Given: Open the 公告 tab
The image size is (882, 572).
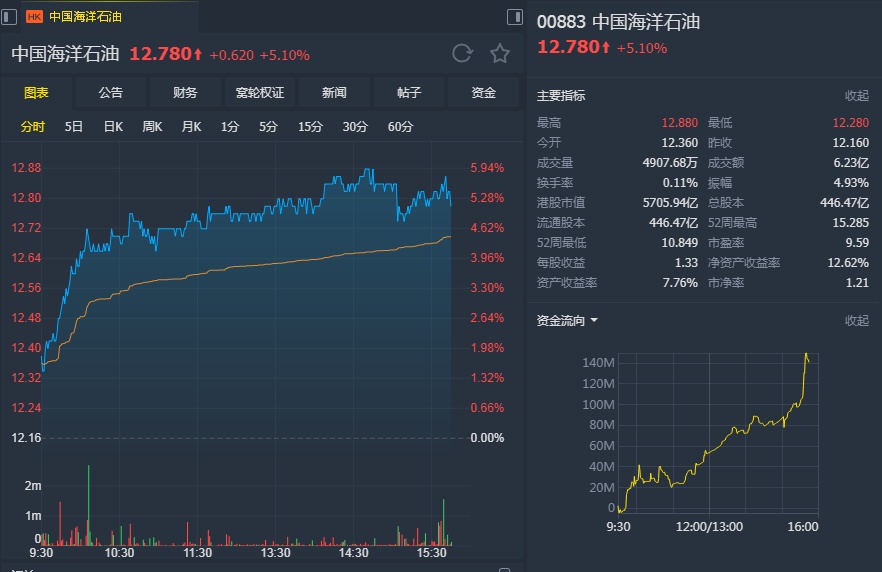Looking at the screenshot, I should (x=111, y=93).
